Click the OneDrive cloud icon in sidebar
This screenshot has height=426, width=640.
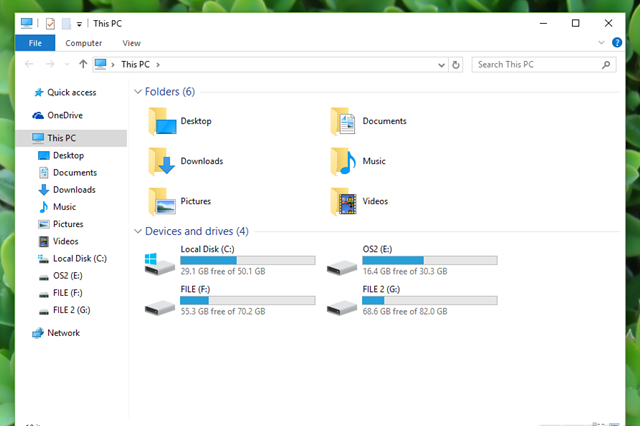click(x=38, y=115)
